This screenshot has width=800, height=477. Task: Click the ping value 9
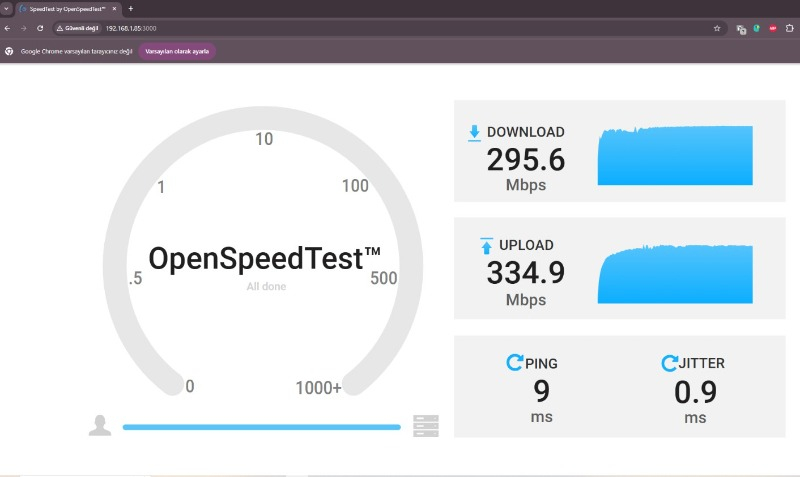tap(541, 392)
